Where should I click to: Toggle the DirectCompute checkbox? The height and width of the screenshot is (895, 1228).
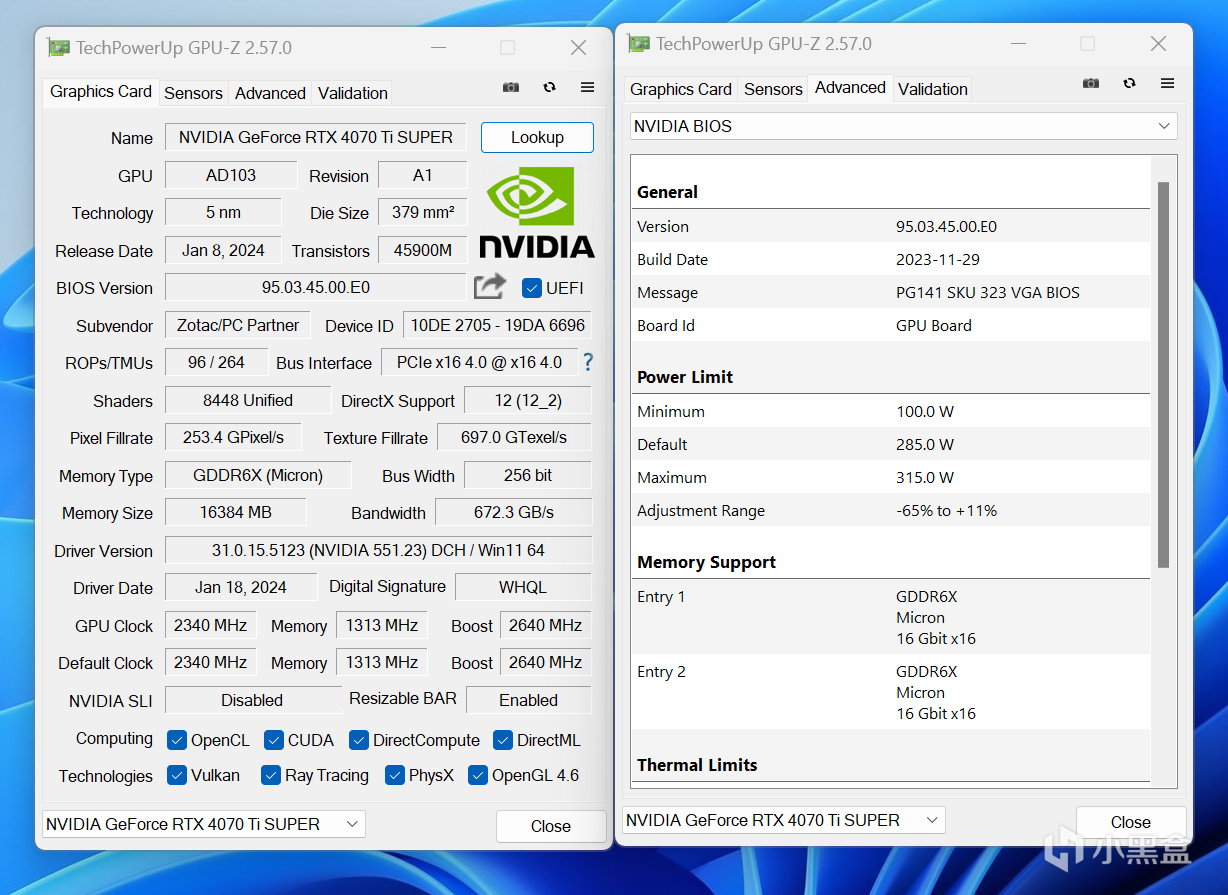point(359,740)
